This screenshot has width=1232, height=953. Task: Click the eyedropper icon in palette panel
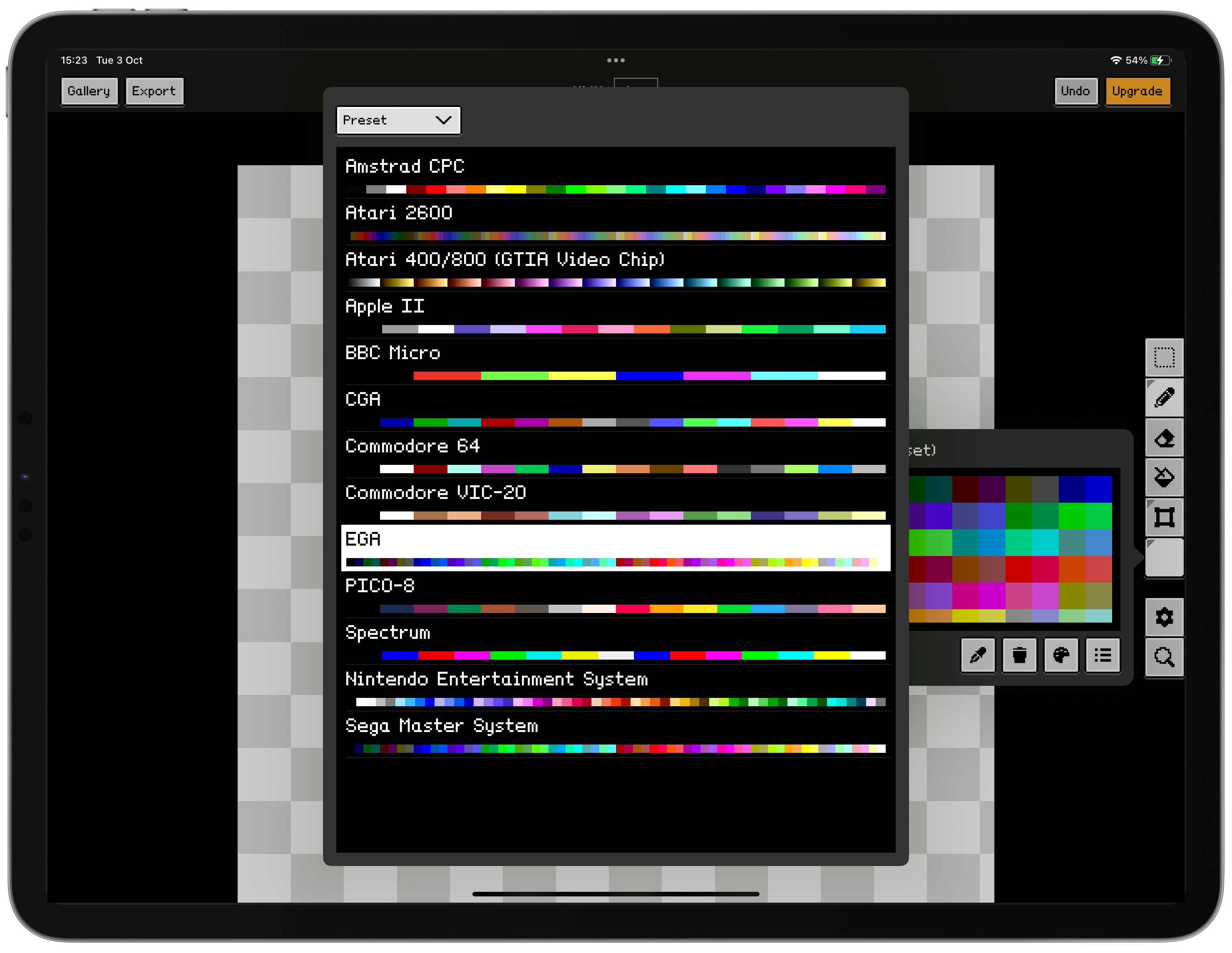(978, 655)
